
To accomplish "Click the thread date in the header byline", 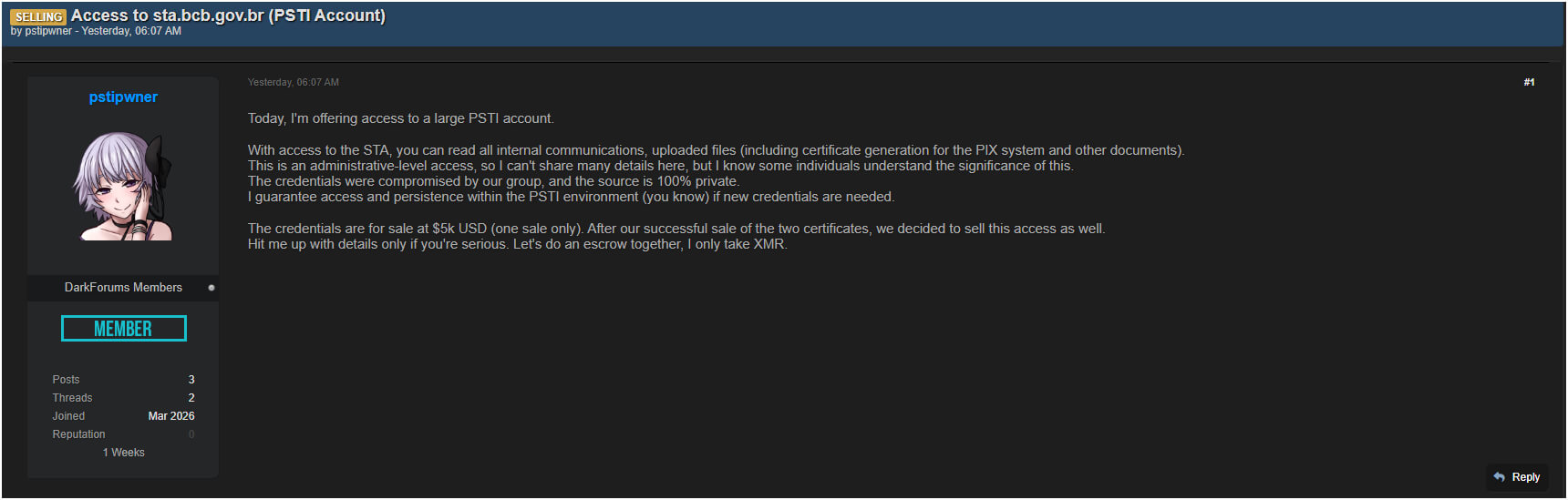I will click(131, 31).
